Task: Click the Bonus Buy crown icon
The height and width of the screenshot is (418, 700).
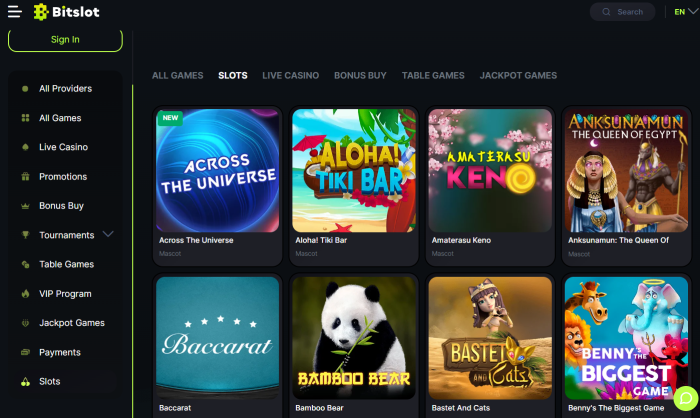Action: point(25,206)
